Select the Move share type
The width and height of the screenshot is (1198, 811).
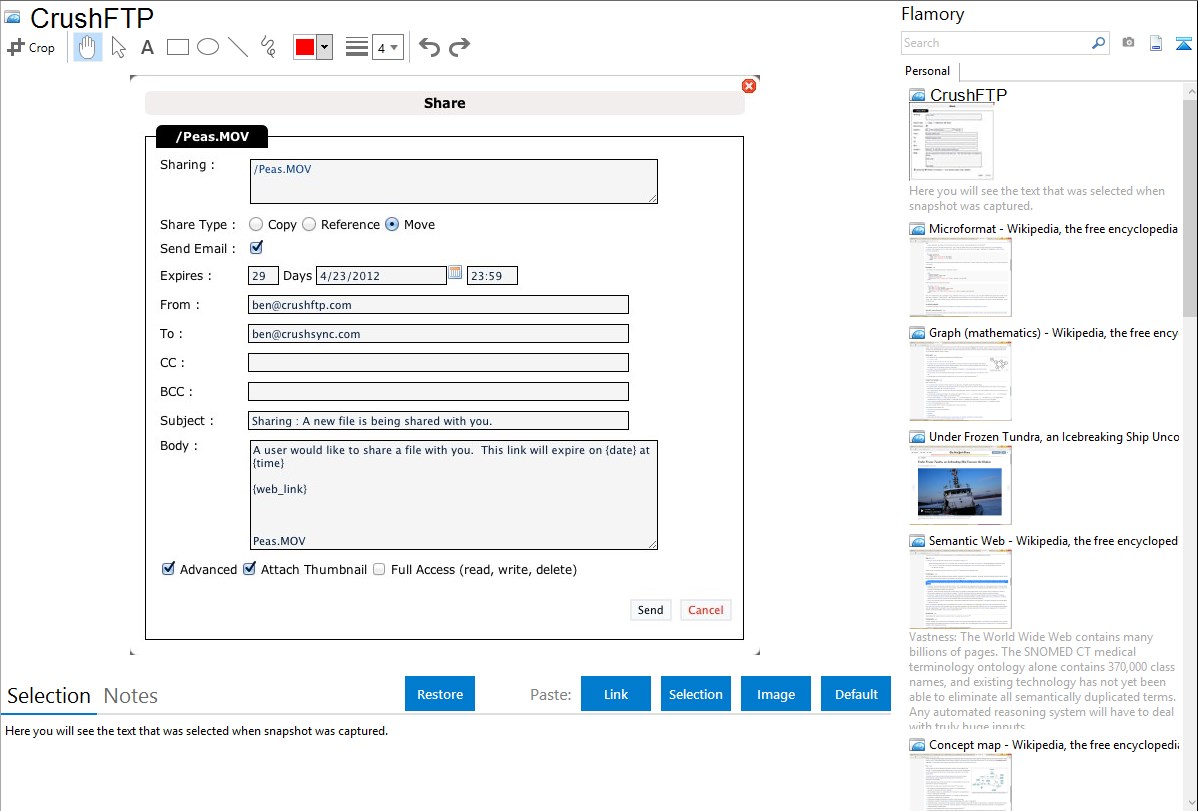click(x=392, y=224)
